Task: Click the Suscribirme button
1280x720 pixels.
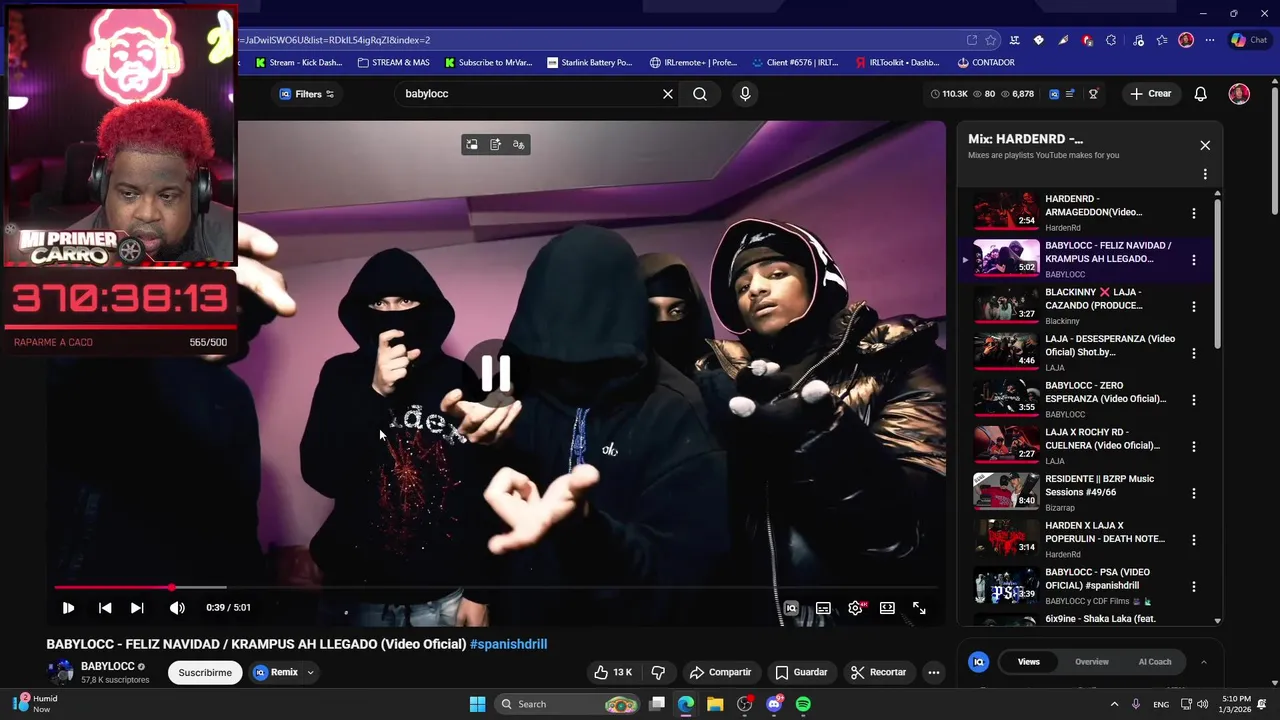Action: (205, 672)
